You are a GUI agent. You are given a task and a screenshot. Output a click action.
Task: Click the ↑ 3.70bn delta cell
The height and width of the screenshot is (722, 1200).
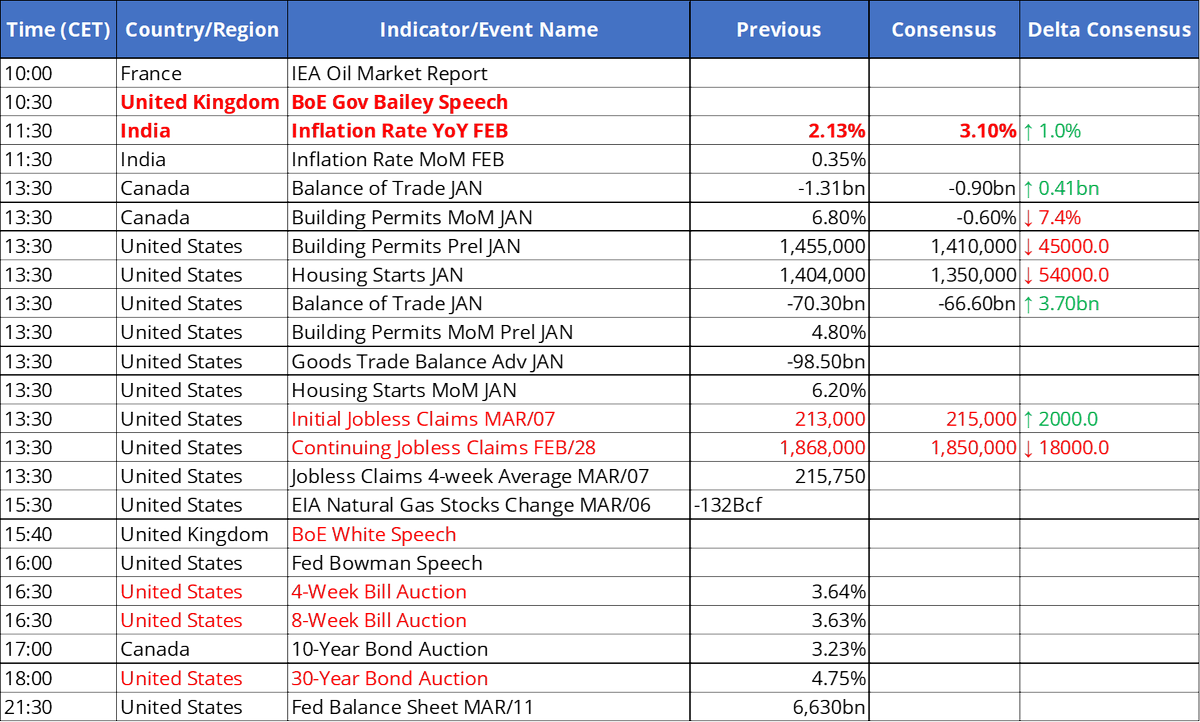(x=1109, y=304)
